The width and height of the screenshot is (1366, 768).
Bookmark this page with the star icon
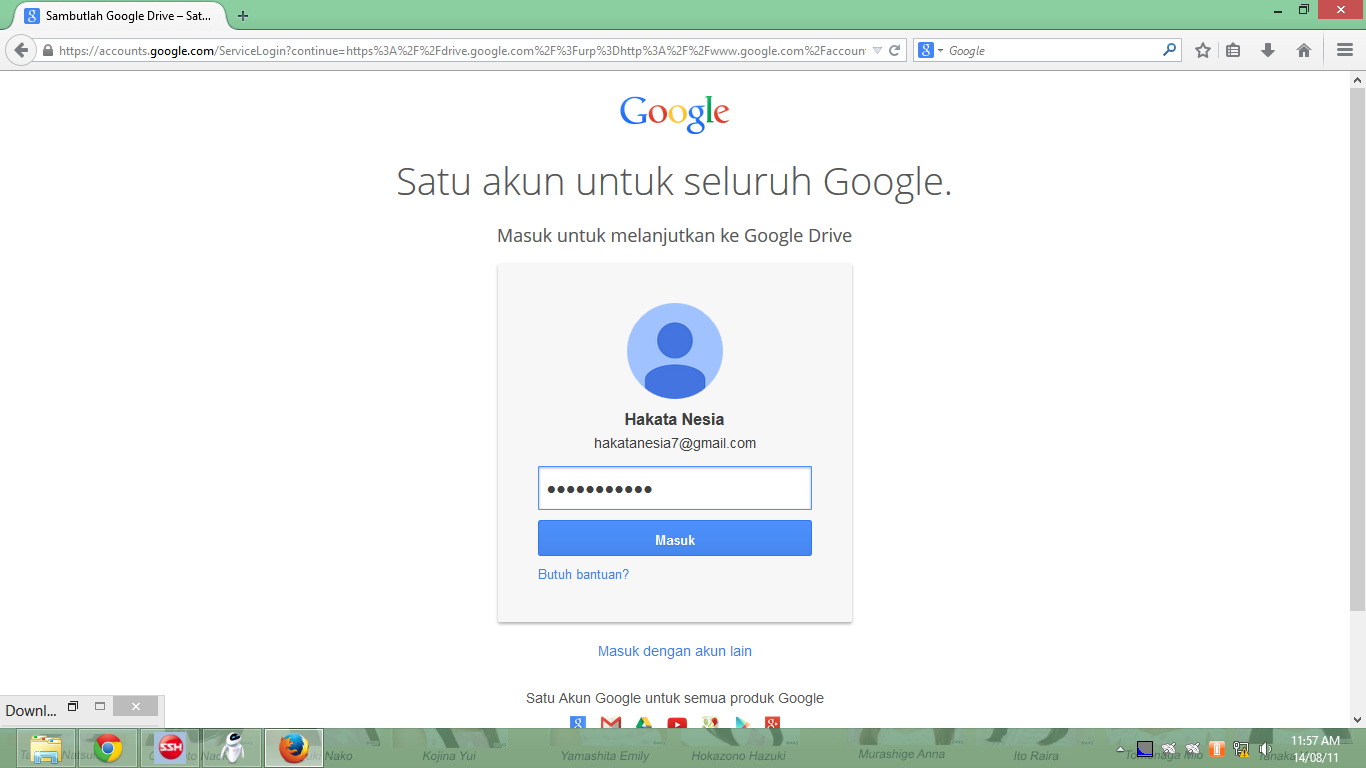point(1203,50)
